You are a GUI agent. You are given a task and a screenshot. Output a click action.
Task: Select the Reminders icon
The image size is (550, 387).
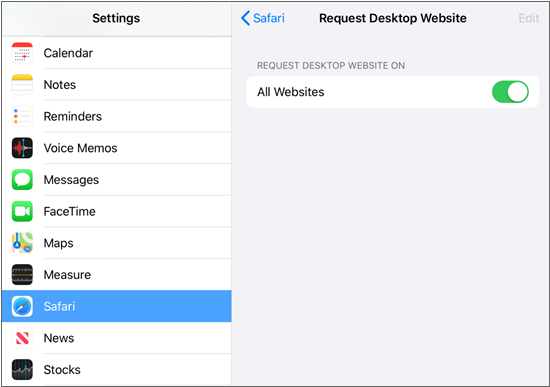[x=22, y=116]
